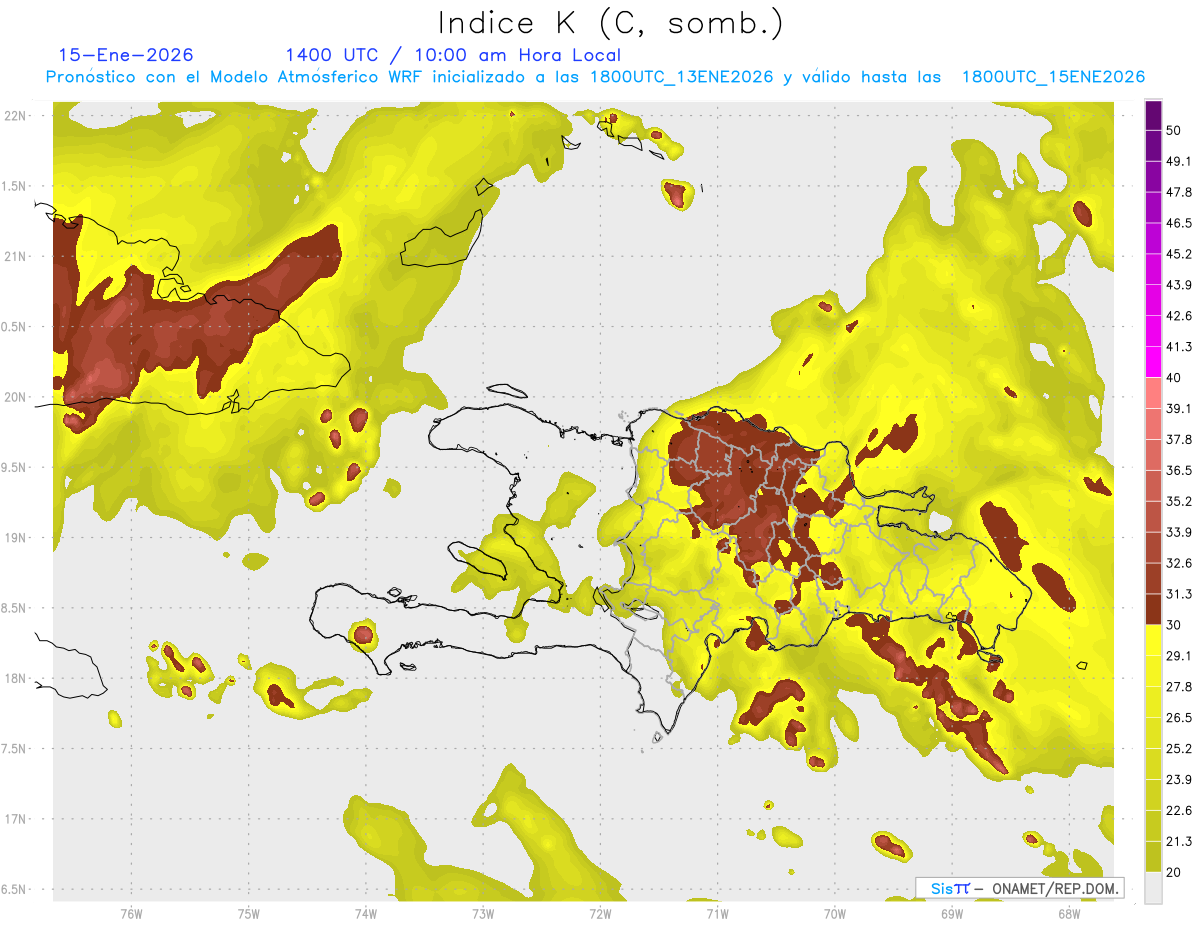The image size is (1200, 927).
Task: Click the color bar label '45.2'
Action: (x=1179, y=254)
